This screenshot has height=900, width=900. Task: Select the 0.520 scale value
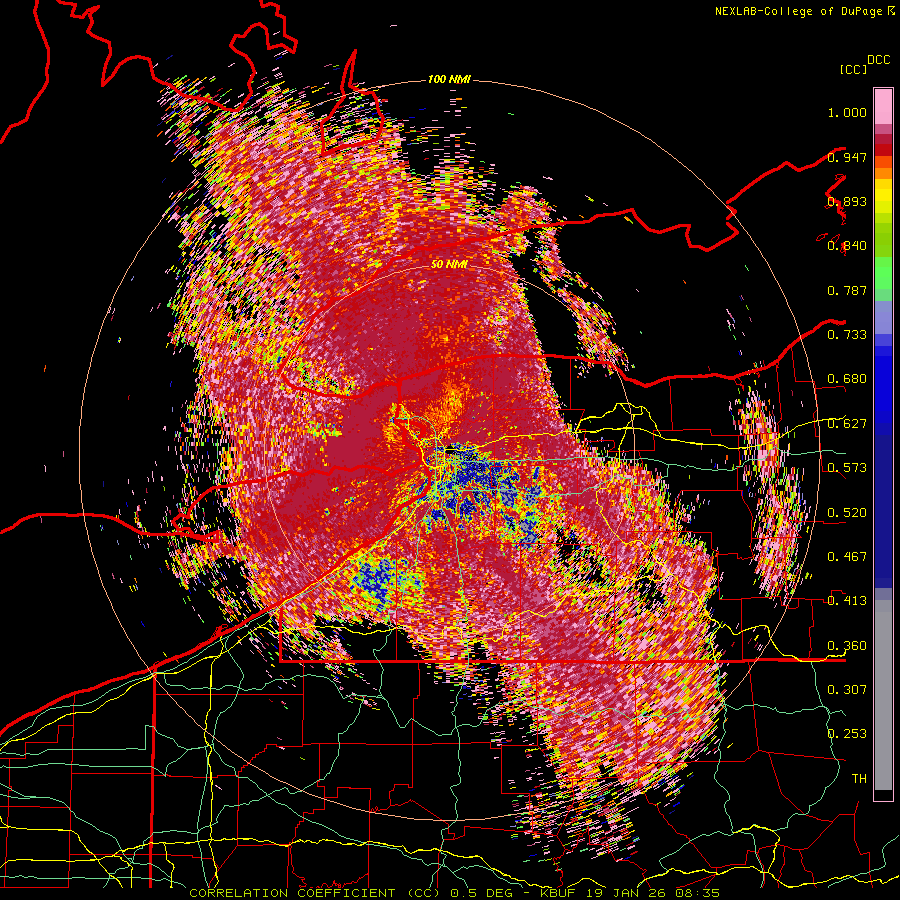click(x=847, y=512)
